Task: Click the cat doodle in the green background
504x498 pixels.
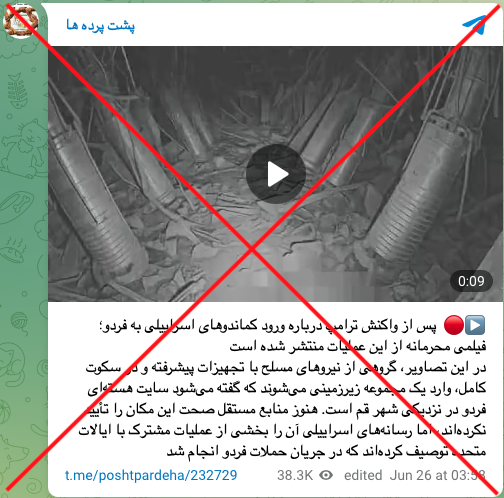Action: 24,147
